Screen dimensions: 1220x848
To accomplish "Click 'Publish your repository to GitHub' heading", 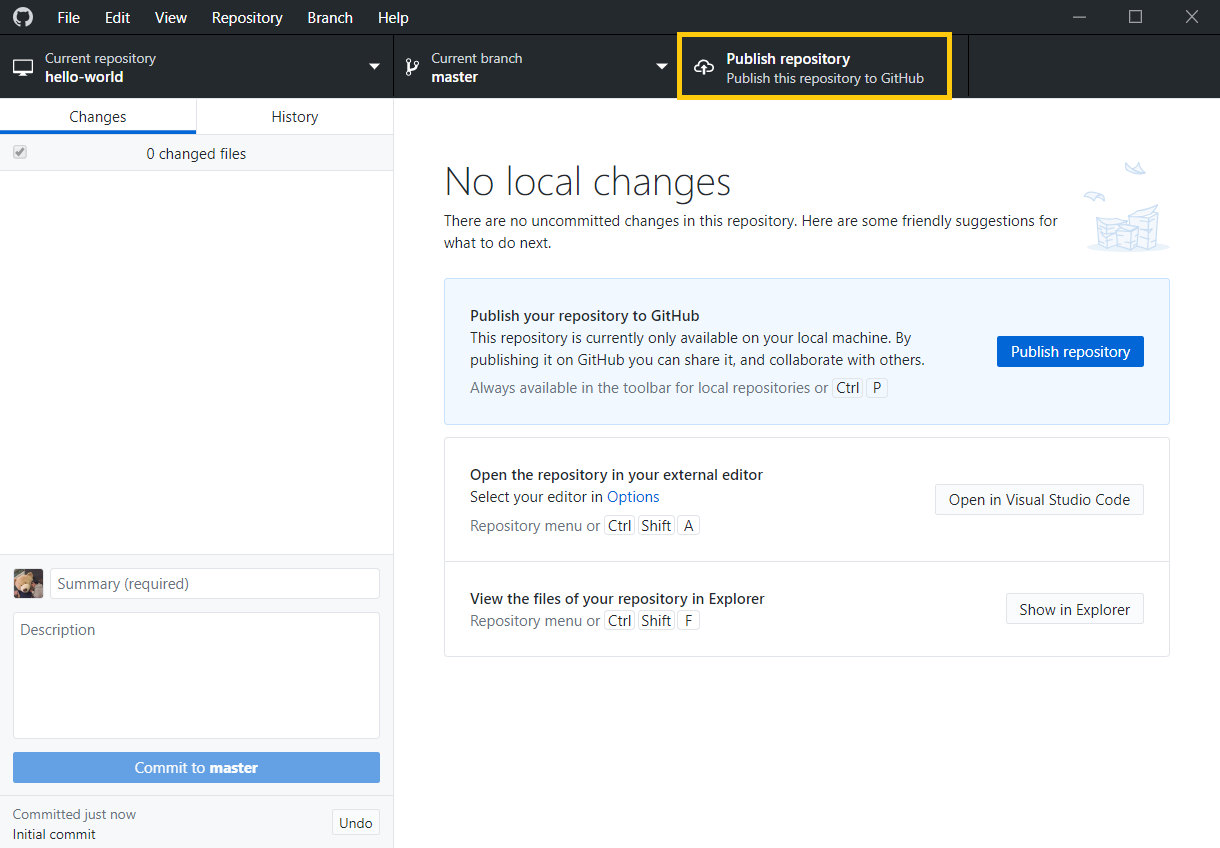I will 585,316.
